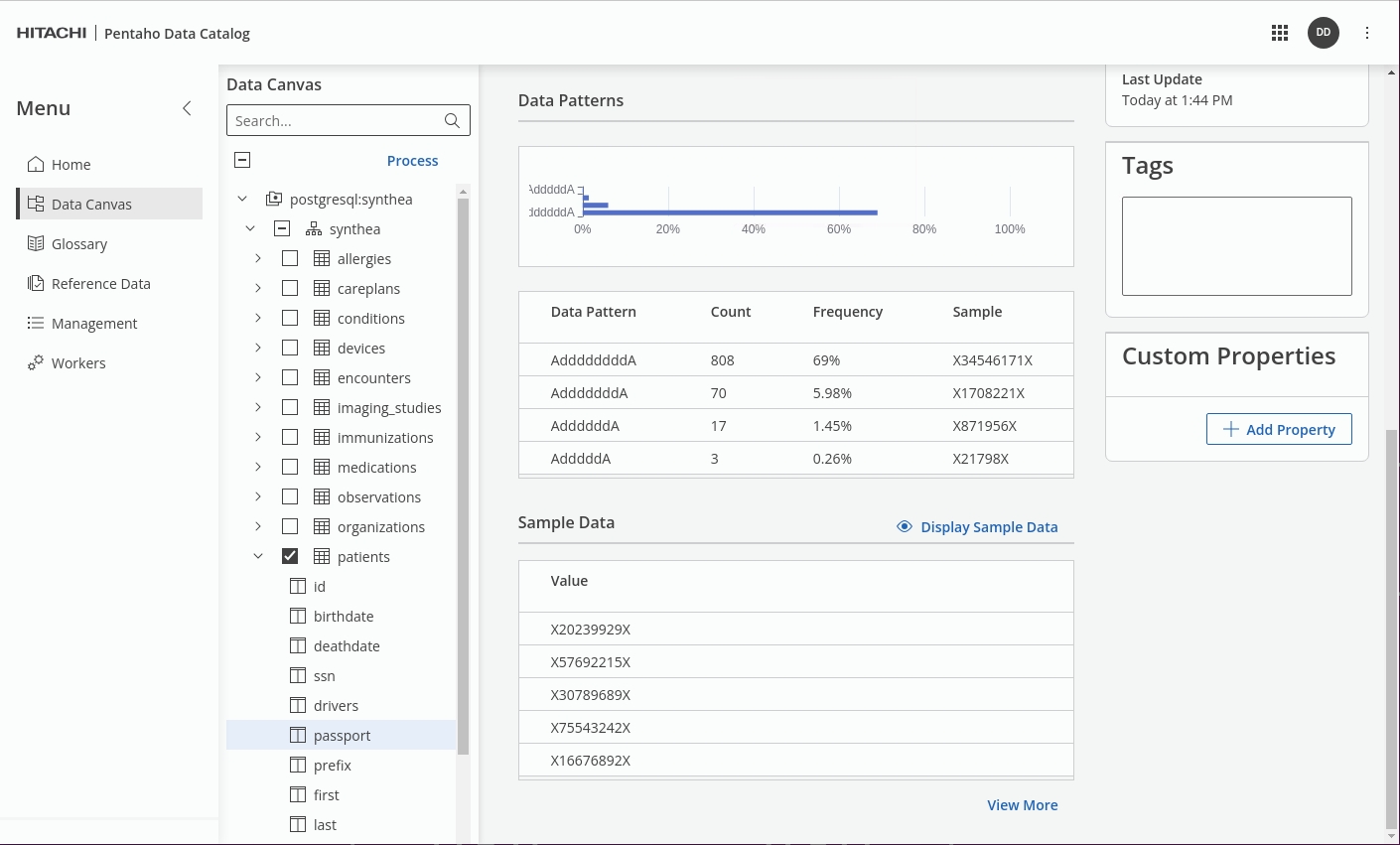
Task: Collapse the postgresql:synthea data source
Action: [242, 200]
